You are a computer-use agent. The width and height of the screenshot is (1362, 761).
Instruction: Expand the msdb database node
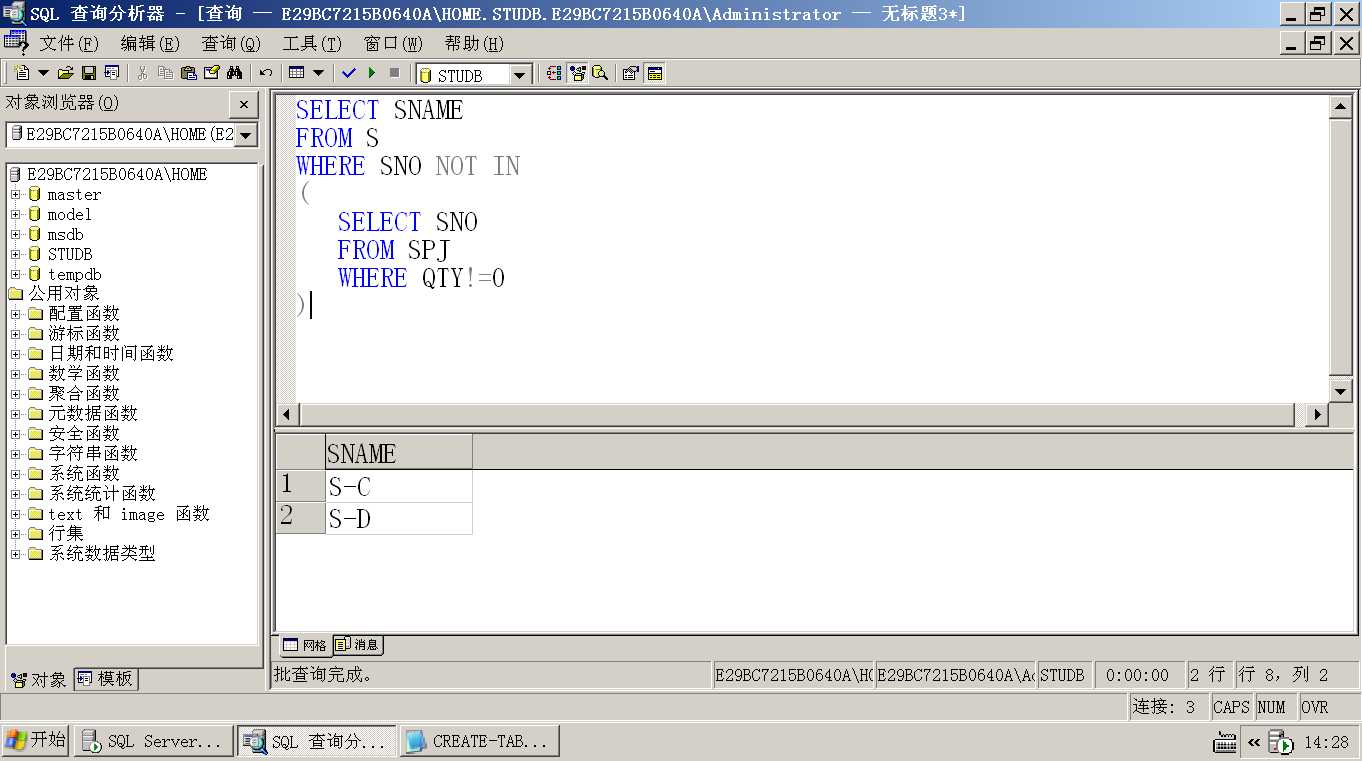pyautogui.click(x=15, y=234)
